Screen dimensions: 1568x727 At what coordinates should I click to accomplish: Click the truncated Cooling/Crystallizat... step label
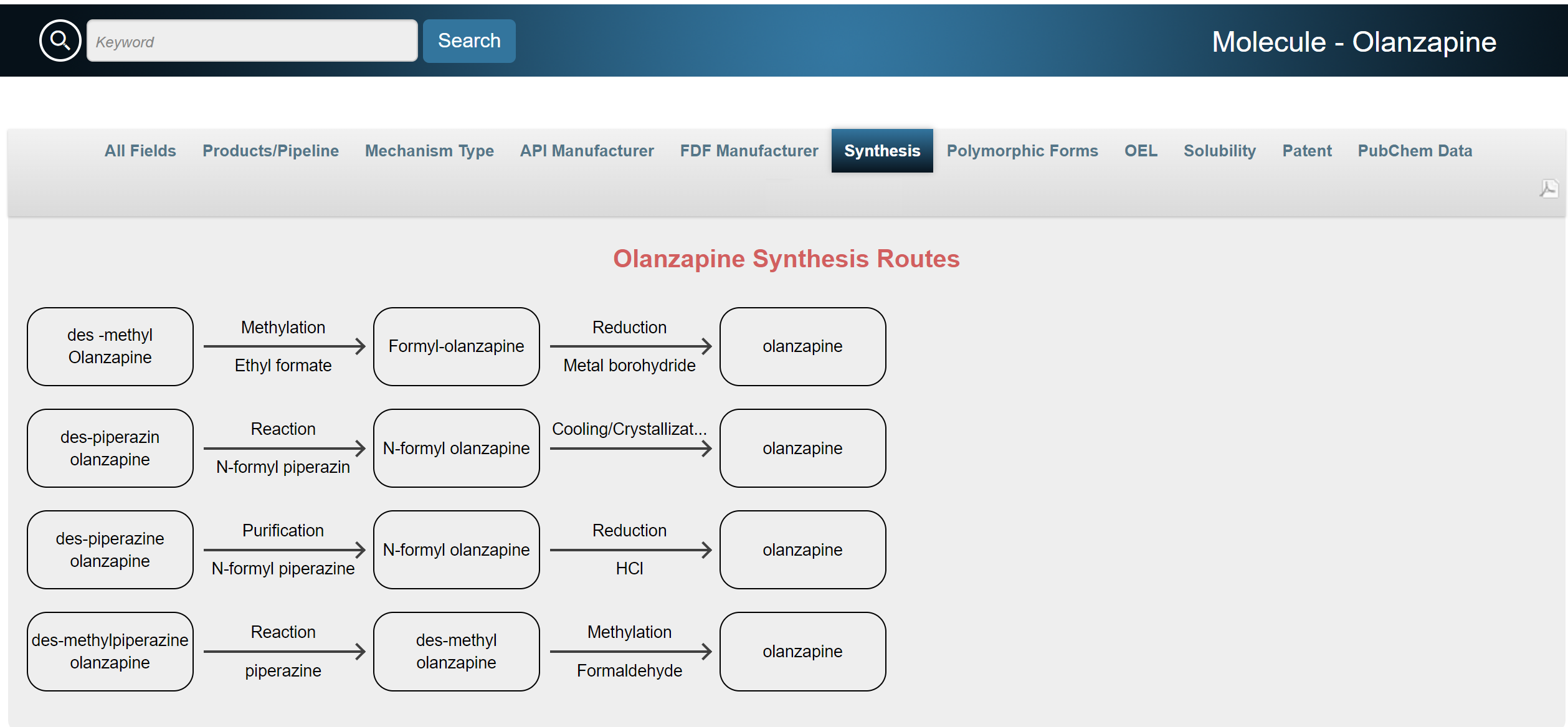pos(629,429)
